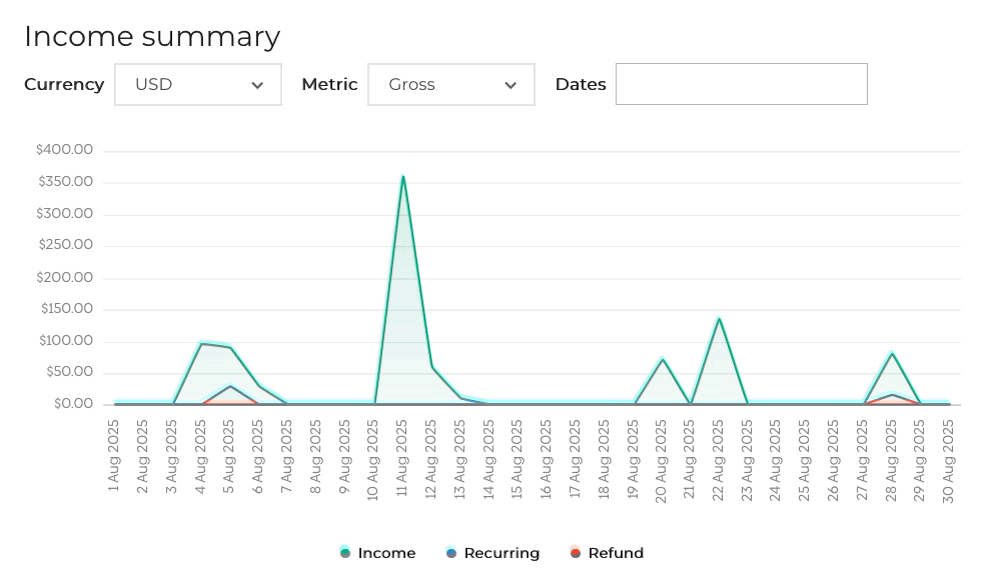
Task: Click the Currency dropdown chevron arrow
Action: pos(257,85)
